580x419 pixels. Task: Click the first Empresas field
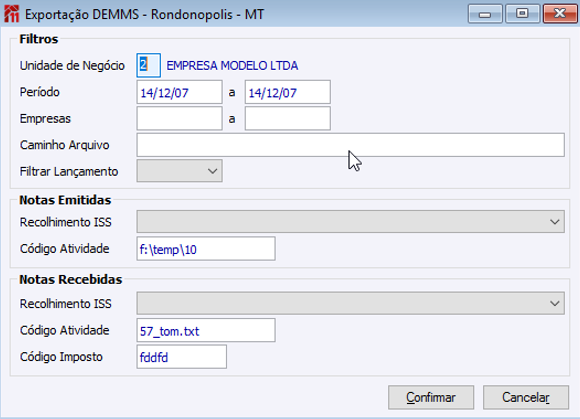(x=179, y=119)
